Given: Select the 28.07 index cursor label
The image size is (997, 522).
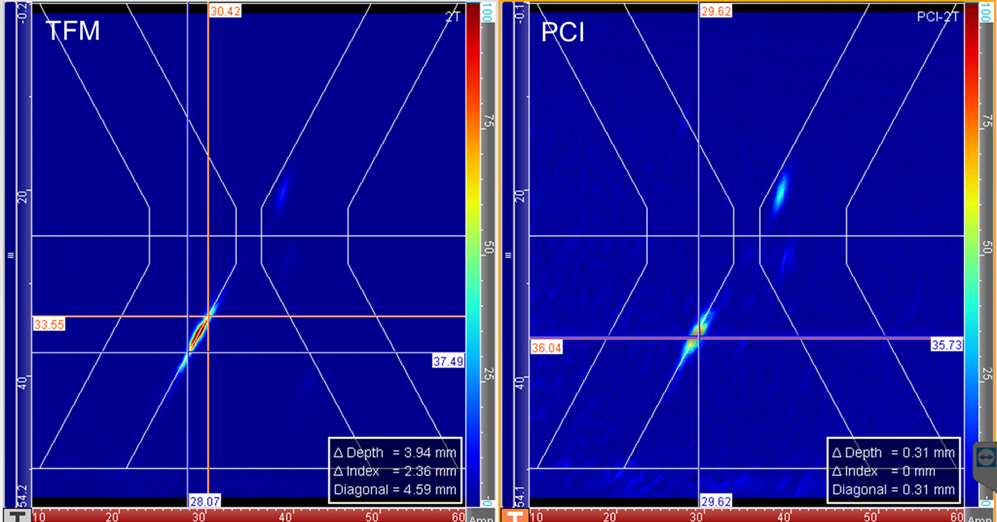Looking at the screenshot, I should (x=203, y=499).
